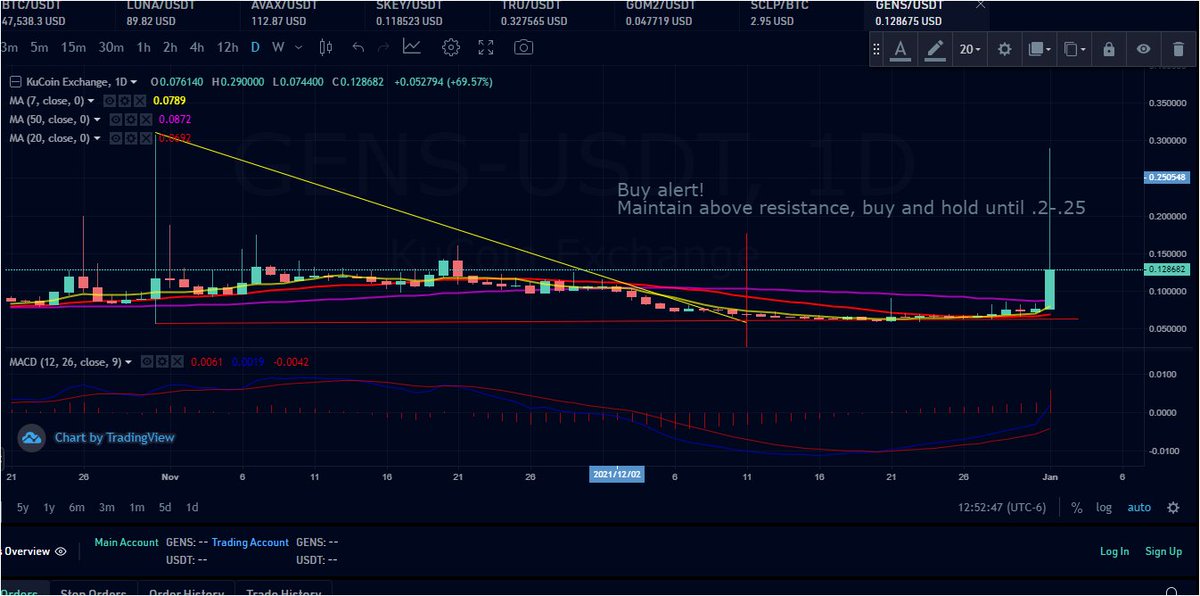Screen dimensions: 1200x596
Task: Expand the MACD (12, 26, close, 9) dropdown
Action: point(129,362)
